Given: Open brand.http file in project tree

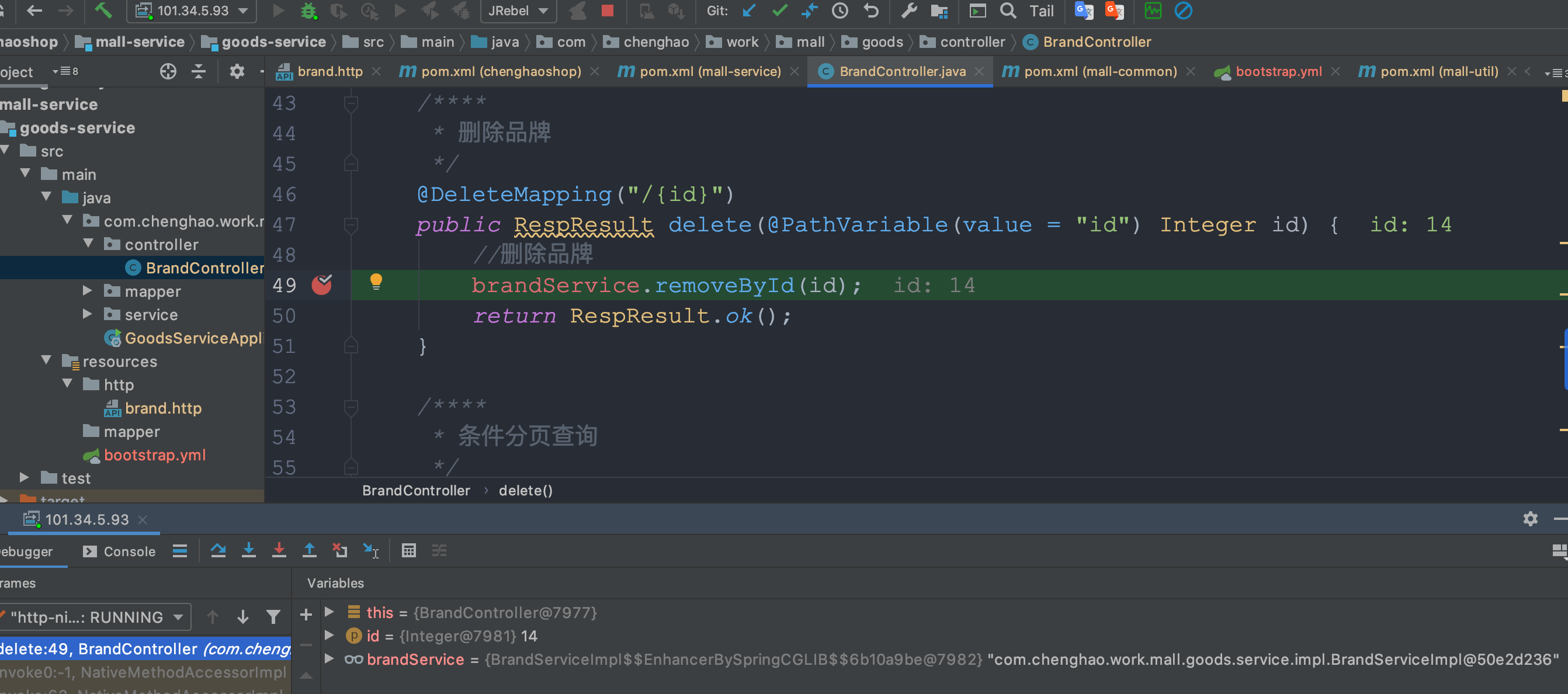Looking at the screenshot, I should pos(162,408).
